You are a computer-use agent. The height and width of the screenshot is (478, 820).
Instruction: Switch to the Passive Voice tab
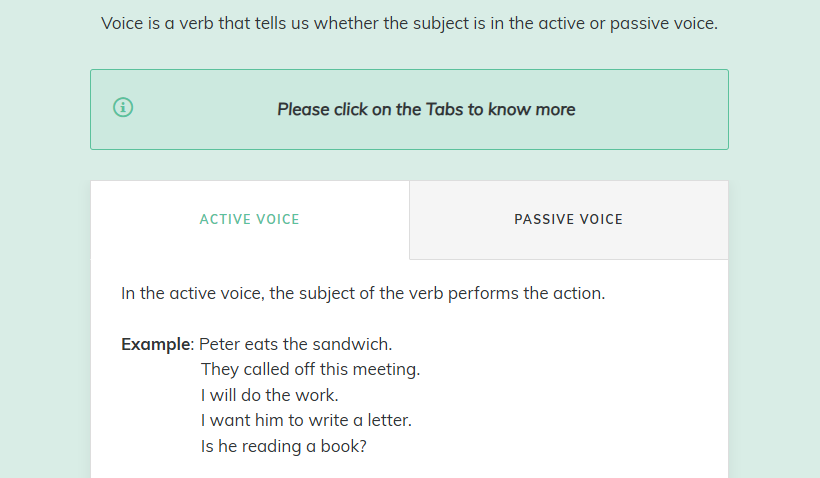pos(568,220)
